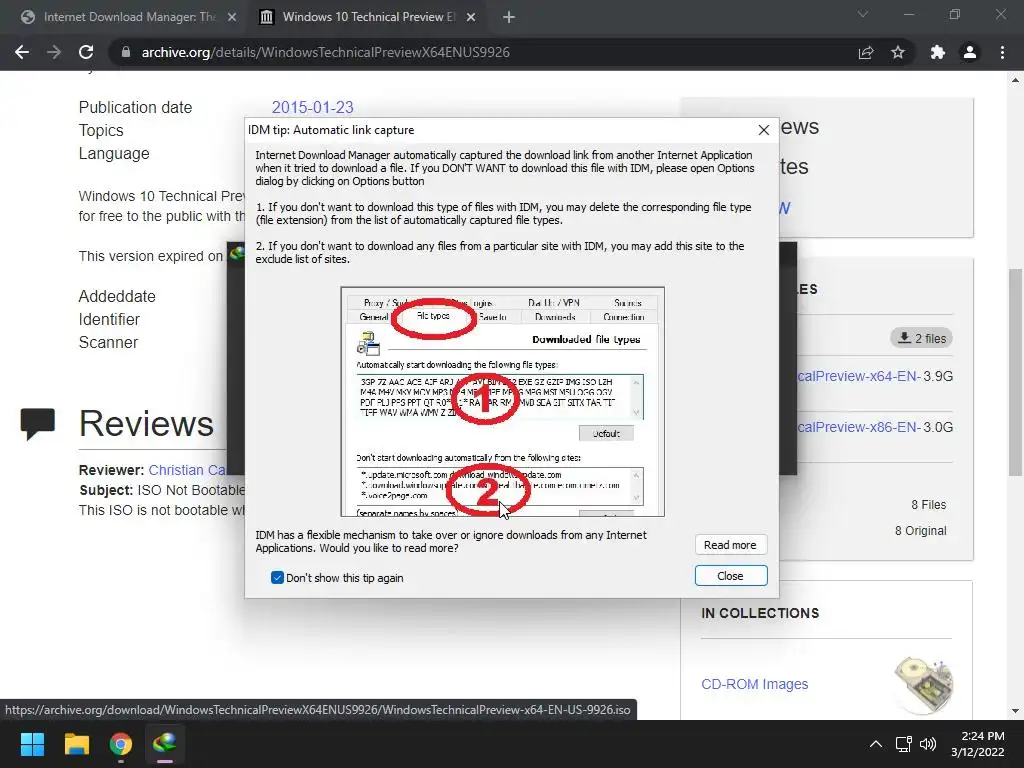Screen dimensions: 1024x768
Task: Click page vertical scrollbar thumb
Action: click(x=1015, y=372)
